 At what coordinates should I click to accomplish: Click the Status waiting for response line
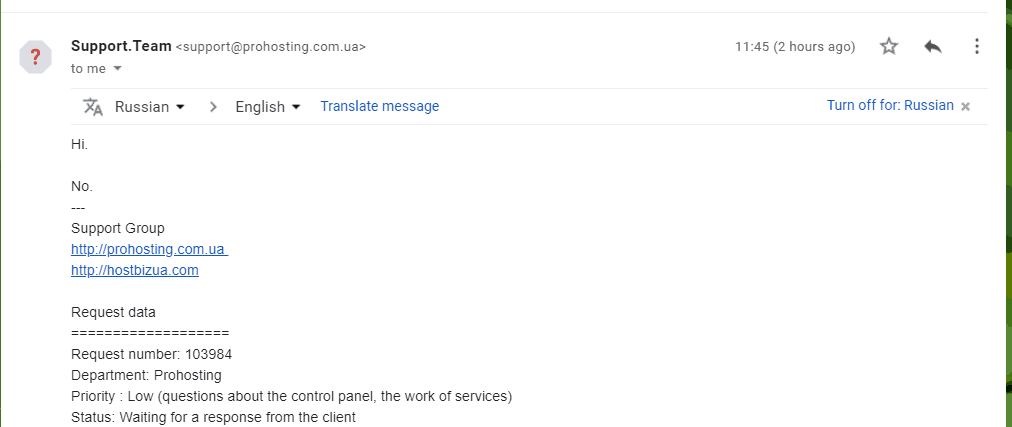pos(213,417)
